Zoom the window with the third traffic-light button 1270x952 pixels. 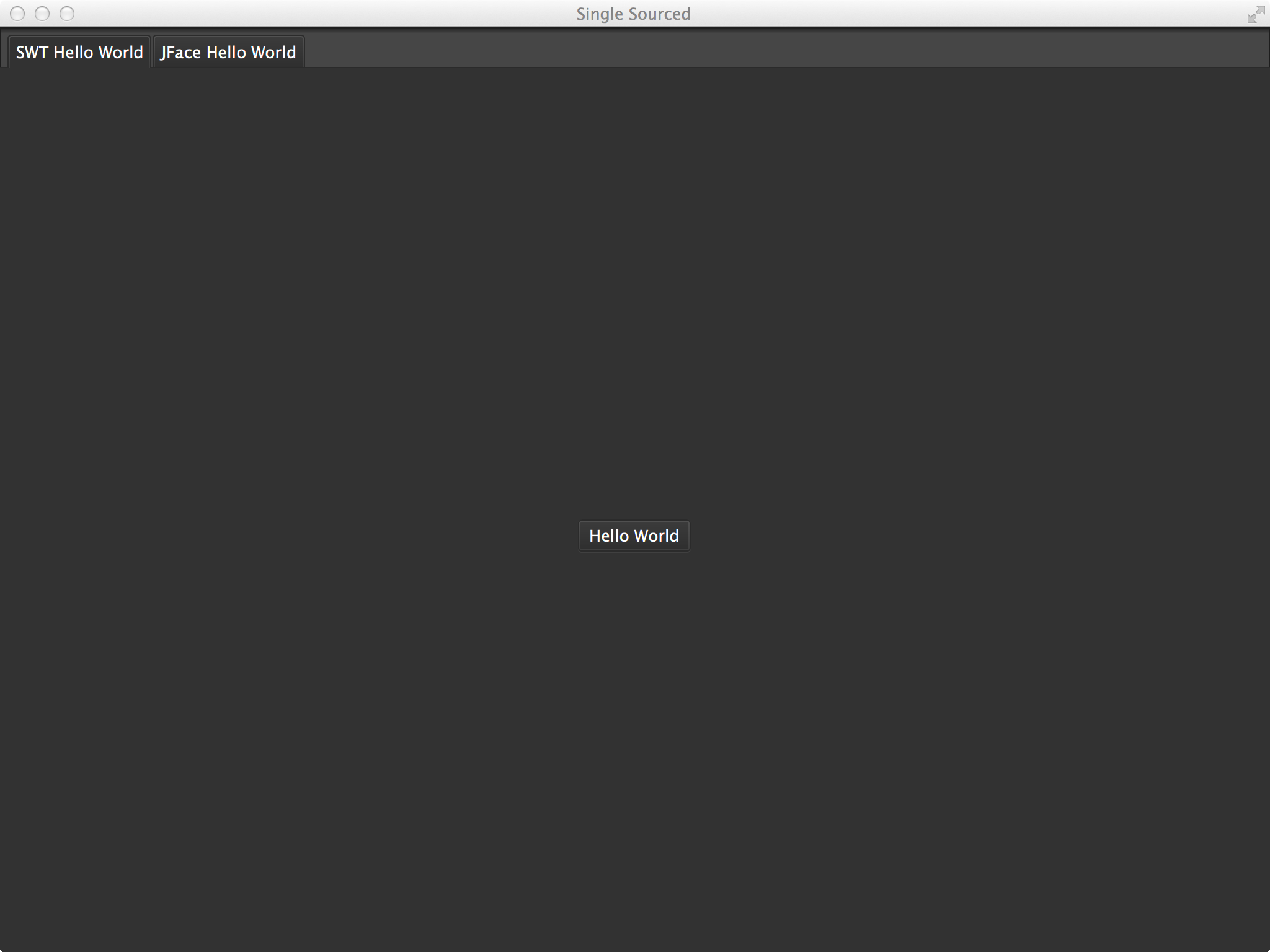tap(67, 14)
